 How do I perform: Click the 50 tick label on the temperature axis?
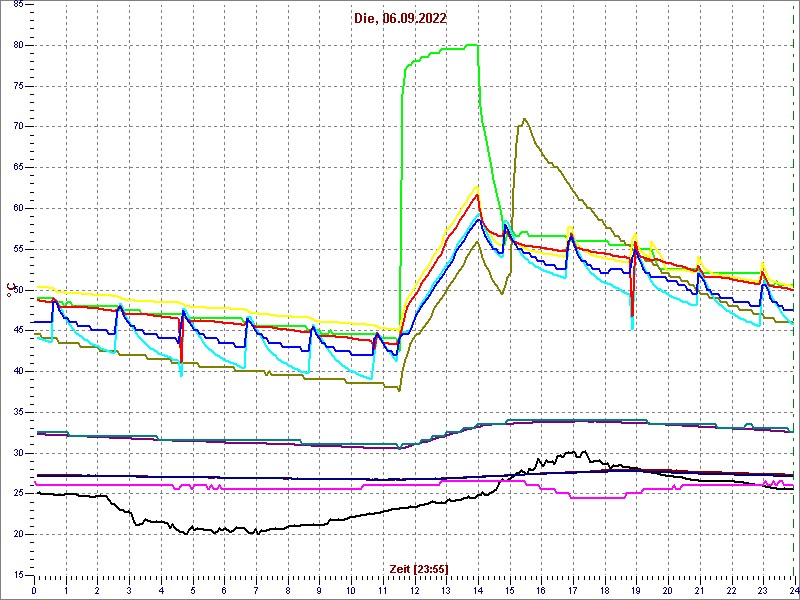pyautogui.click(x=17, y=290)
